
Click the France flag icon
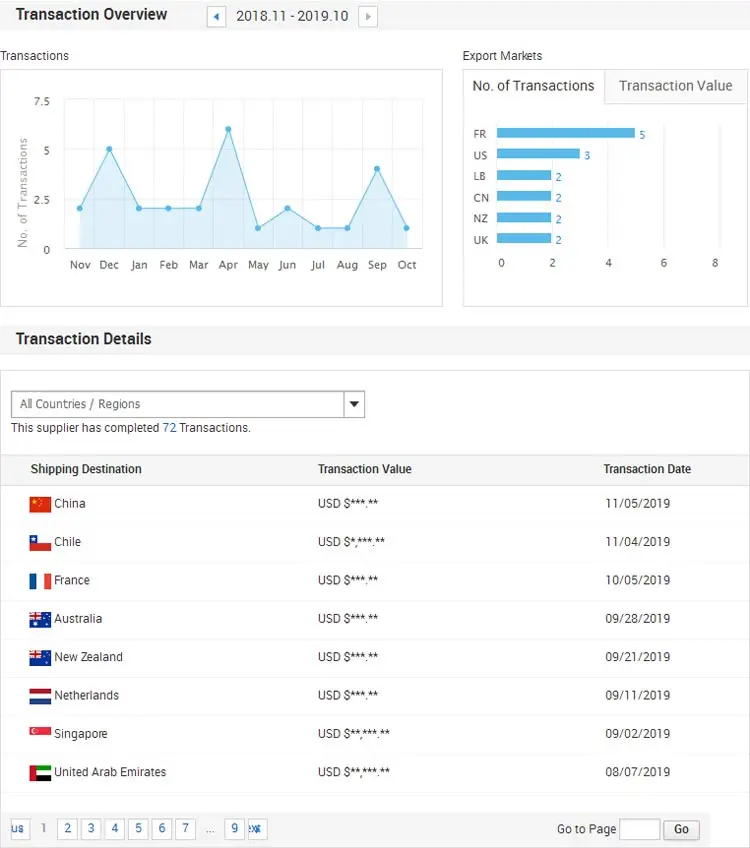pos(40,581)
